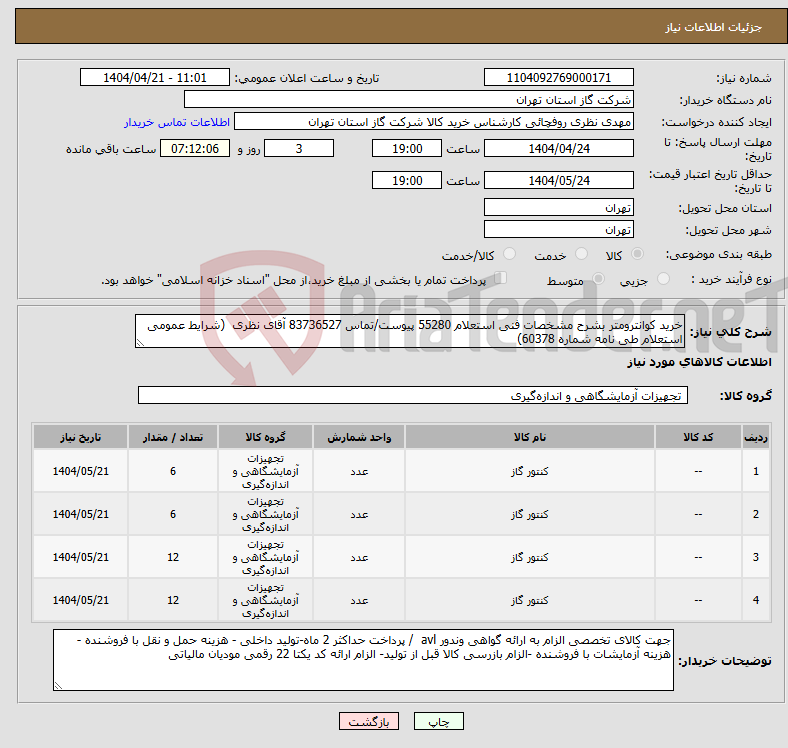Image resolution: width=788 pixels, height=748 pixels.
Task: Click the resize handle of the توضیحات خریدار box
Action: pyautogui.click(x=58, y=685)
